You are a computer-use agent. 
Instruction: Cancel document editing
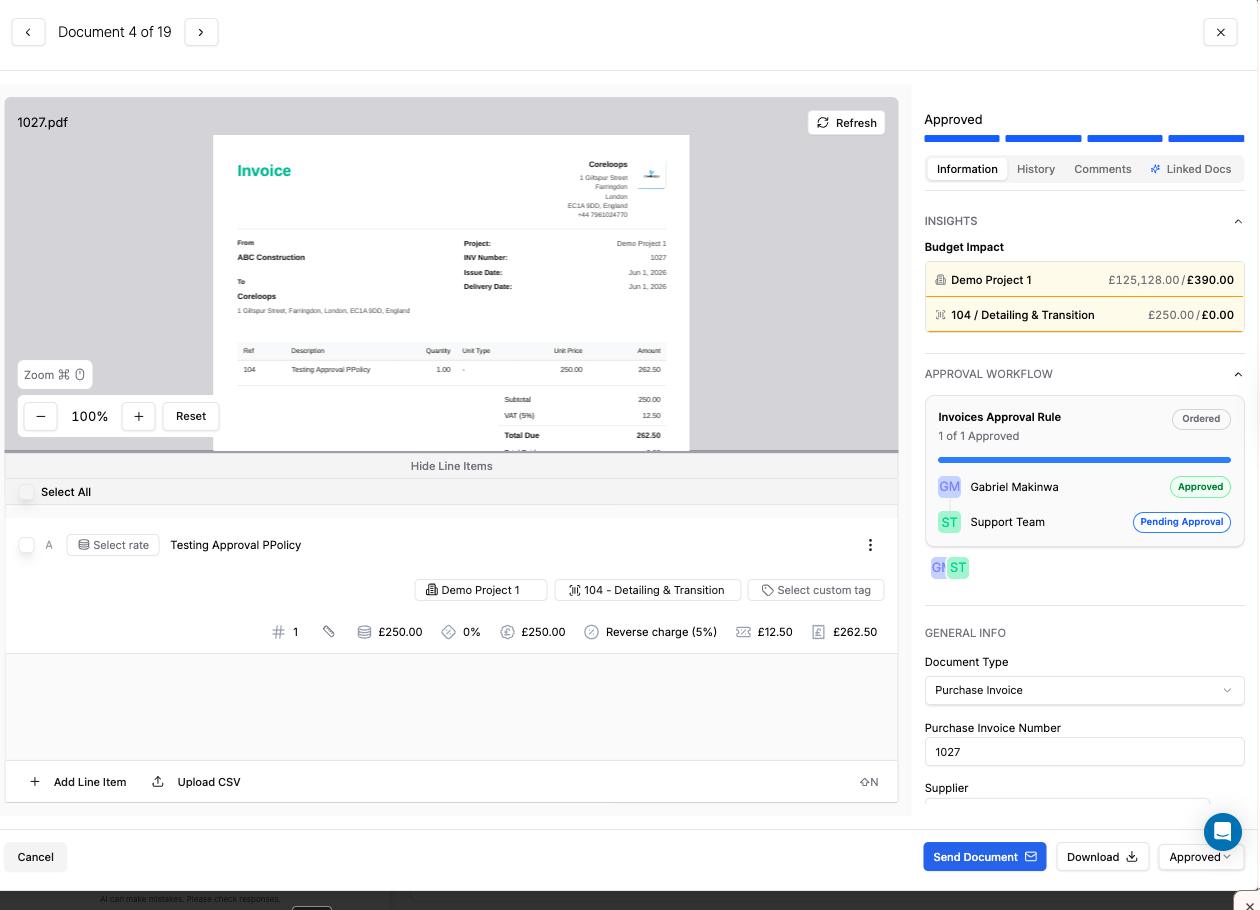36,857
